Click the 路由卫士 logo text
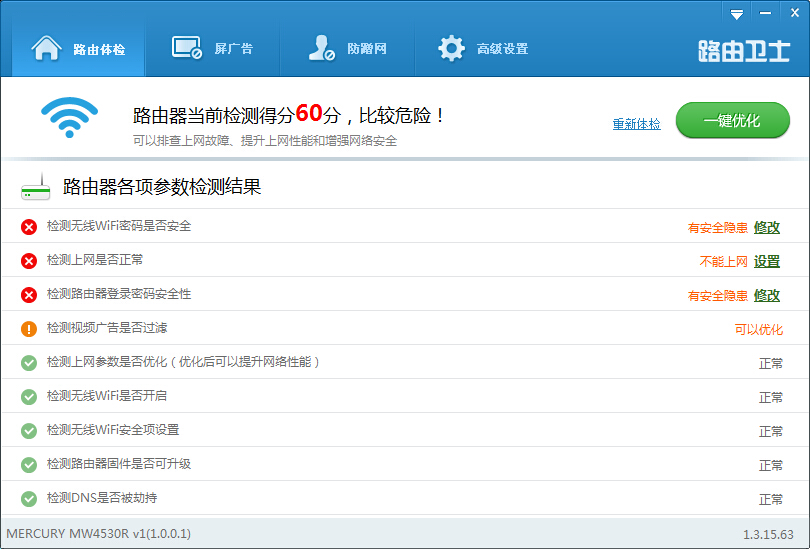The image size is (810, 549). click(x=743, y=52)
